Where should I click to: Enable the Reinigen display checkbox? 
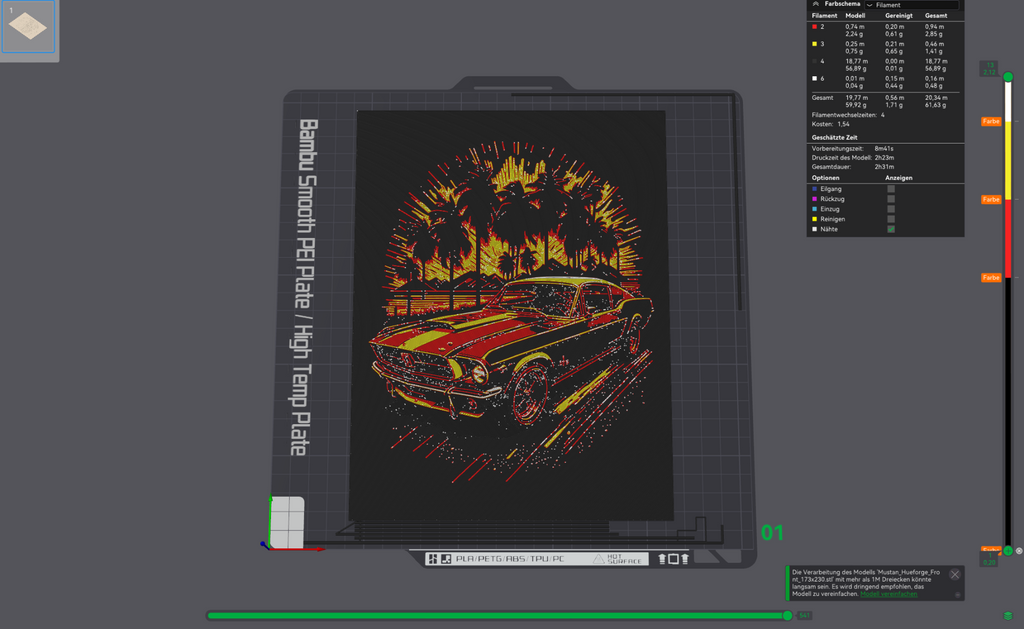[891, 219]
